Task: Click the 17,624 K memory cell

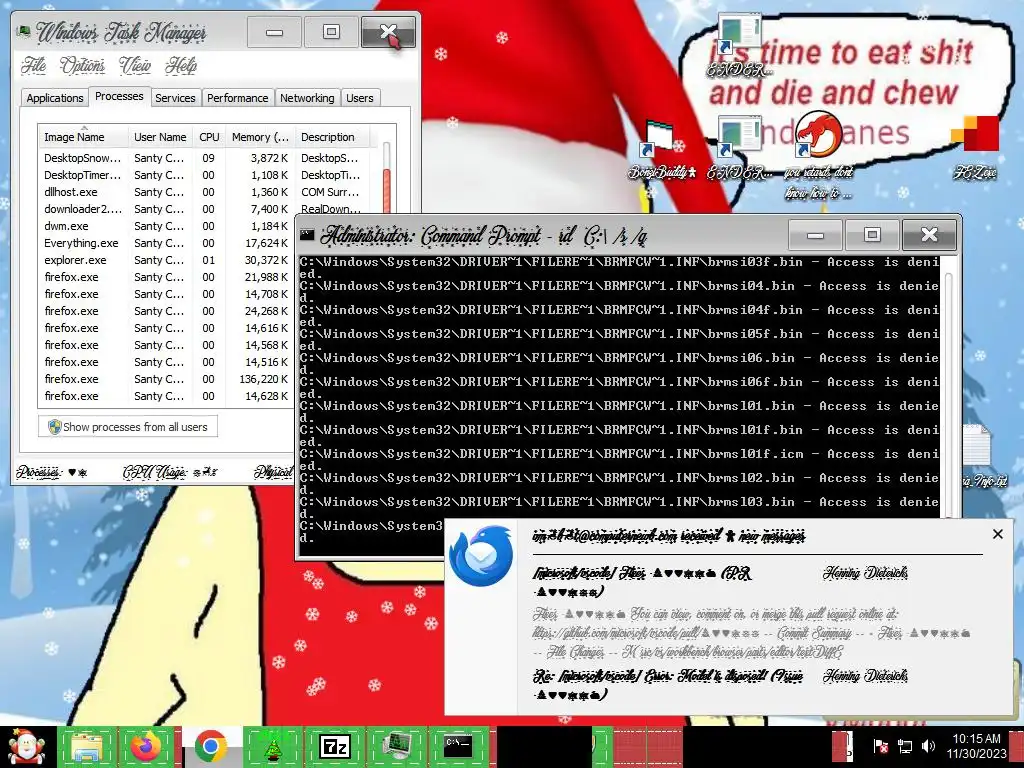Action: click(266, 243)
